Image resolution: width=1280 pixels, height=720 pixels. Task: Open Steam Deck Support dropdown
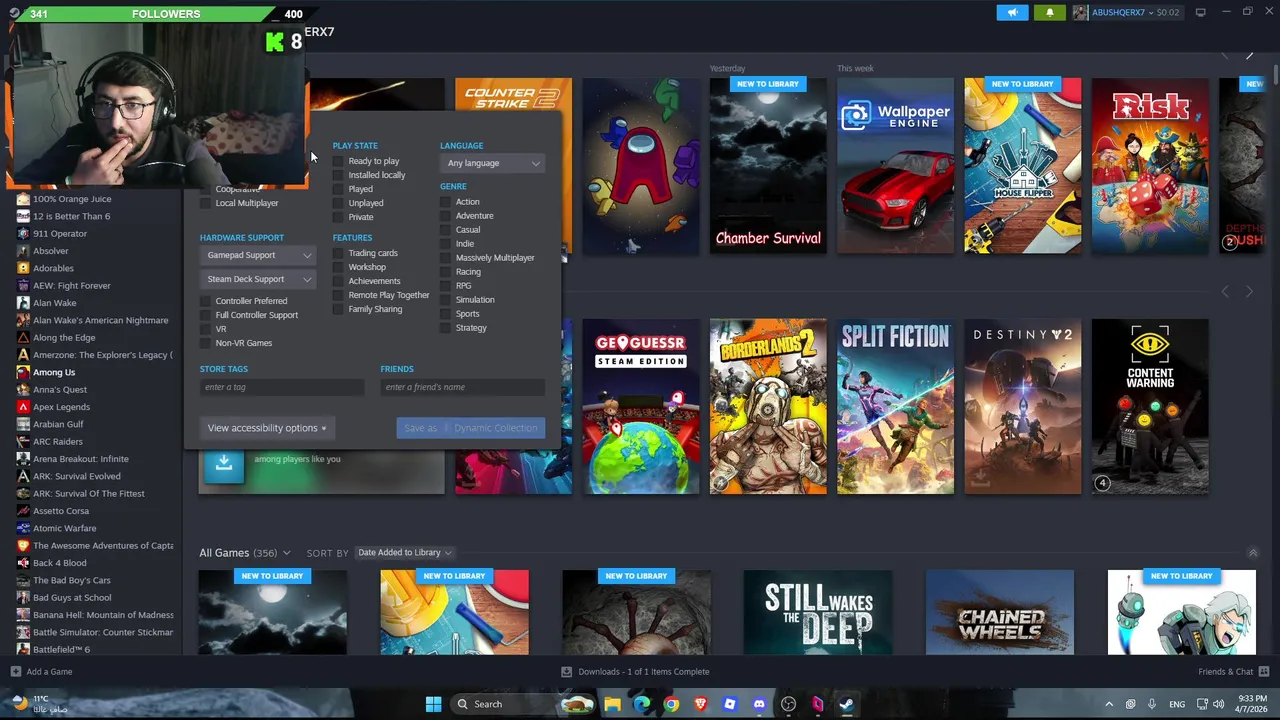tap(257, 279)
